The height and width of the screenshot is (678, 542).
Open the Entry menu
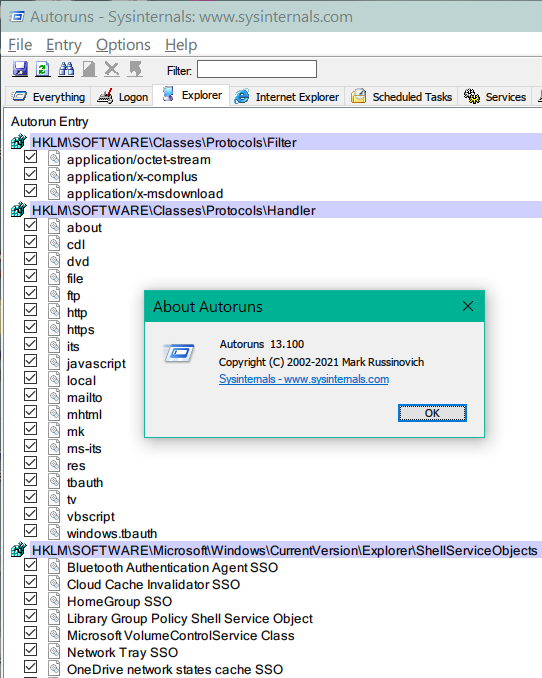[x=64, y=45]
